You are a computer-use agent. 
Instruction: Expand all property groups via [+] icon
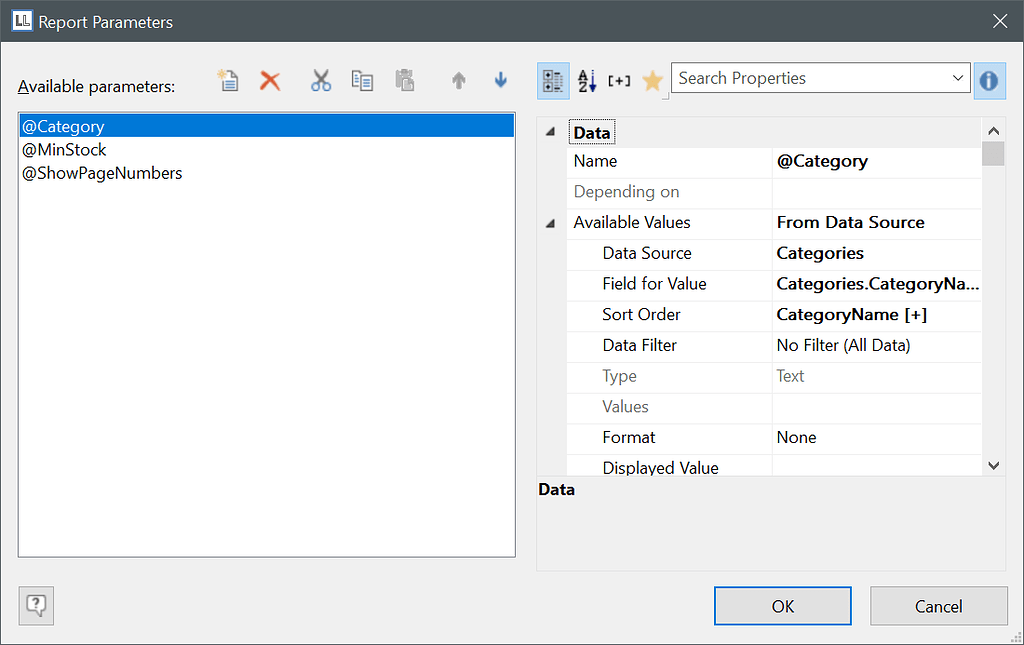click(x=620, y=80)
